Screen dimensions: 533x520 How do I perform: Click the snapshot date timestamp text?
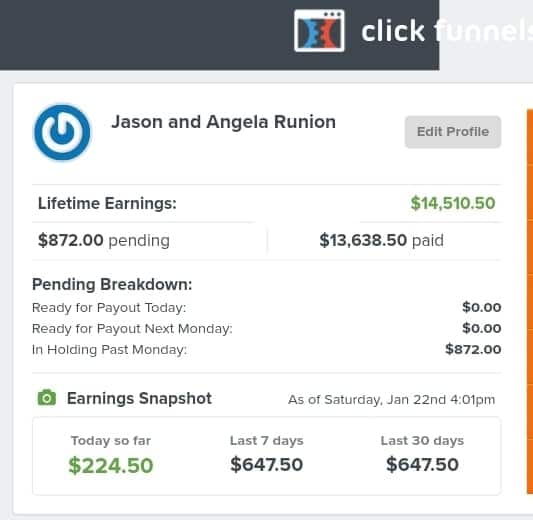(392, 400)
